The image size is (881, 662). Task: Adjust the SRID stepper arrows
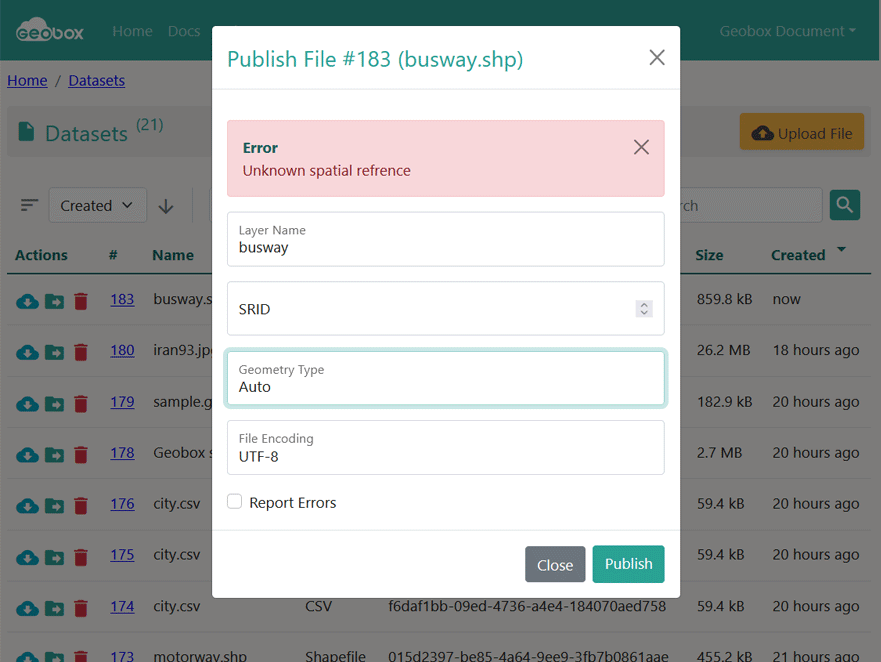tap(644, 309)
